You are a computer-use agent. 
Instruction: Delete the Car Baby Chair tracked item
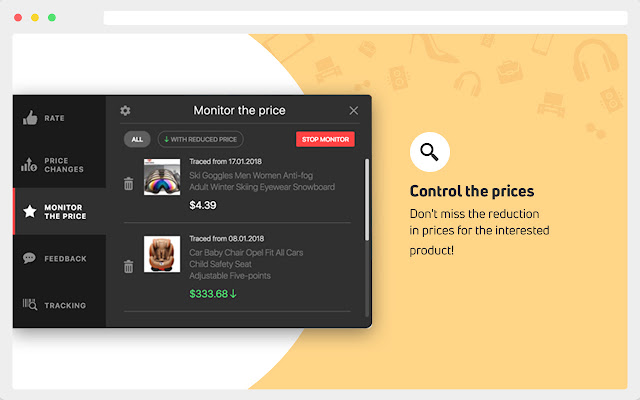[x=128, y=266]
